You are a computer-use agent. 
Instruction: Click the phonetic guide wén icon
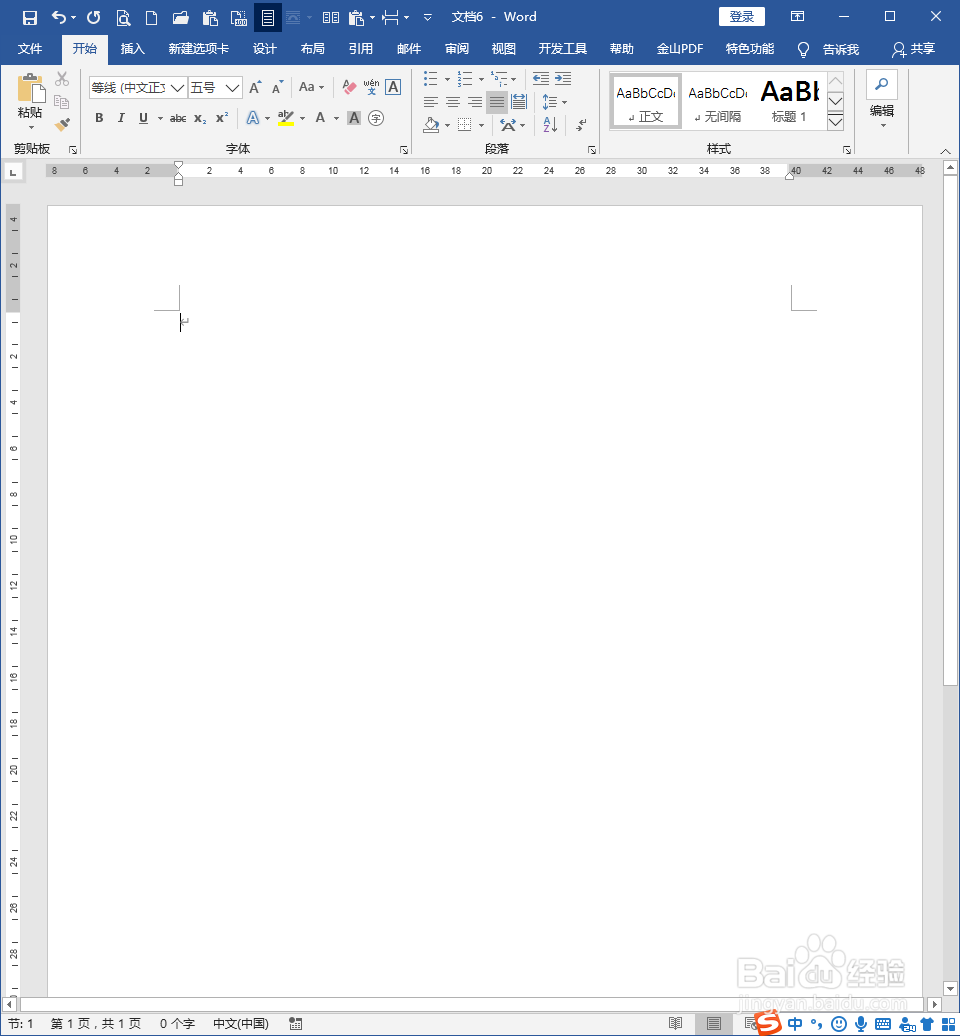point(371,87)
